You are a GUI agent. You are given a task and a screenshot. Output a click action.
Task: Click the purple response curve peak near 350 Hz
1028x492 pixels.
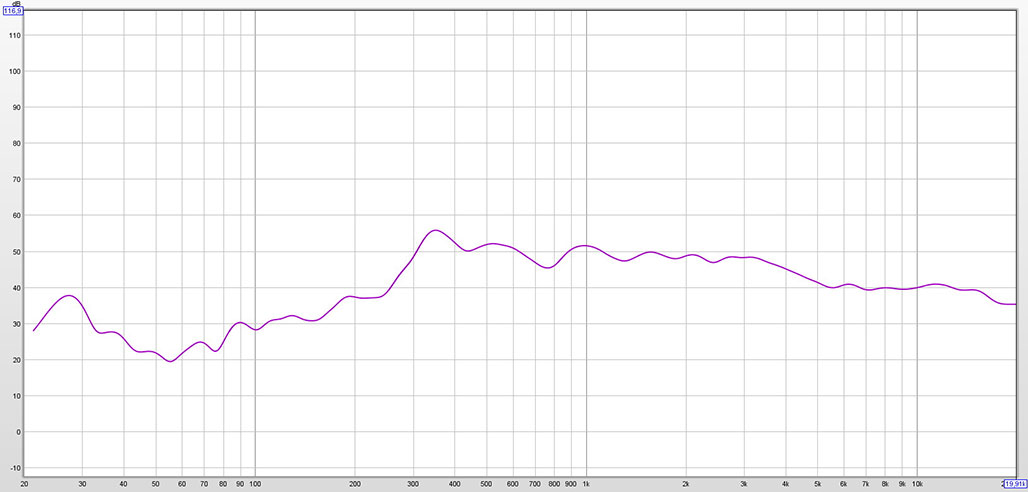[x=435, y=230]
